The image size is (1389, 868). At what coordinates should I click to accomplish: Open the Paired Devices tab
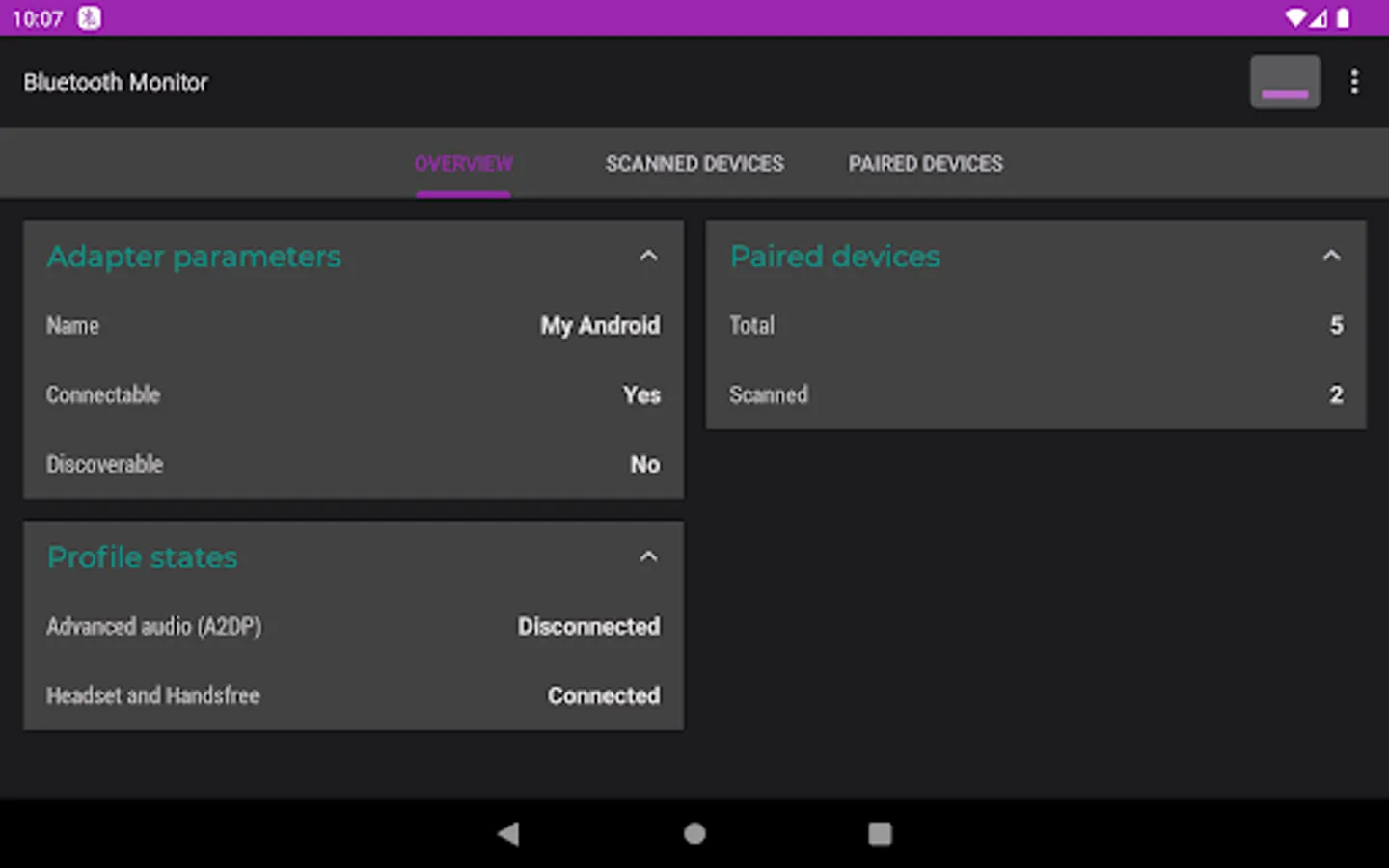(925, 164)
